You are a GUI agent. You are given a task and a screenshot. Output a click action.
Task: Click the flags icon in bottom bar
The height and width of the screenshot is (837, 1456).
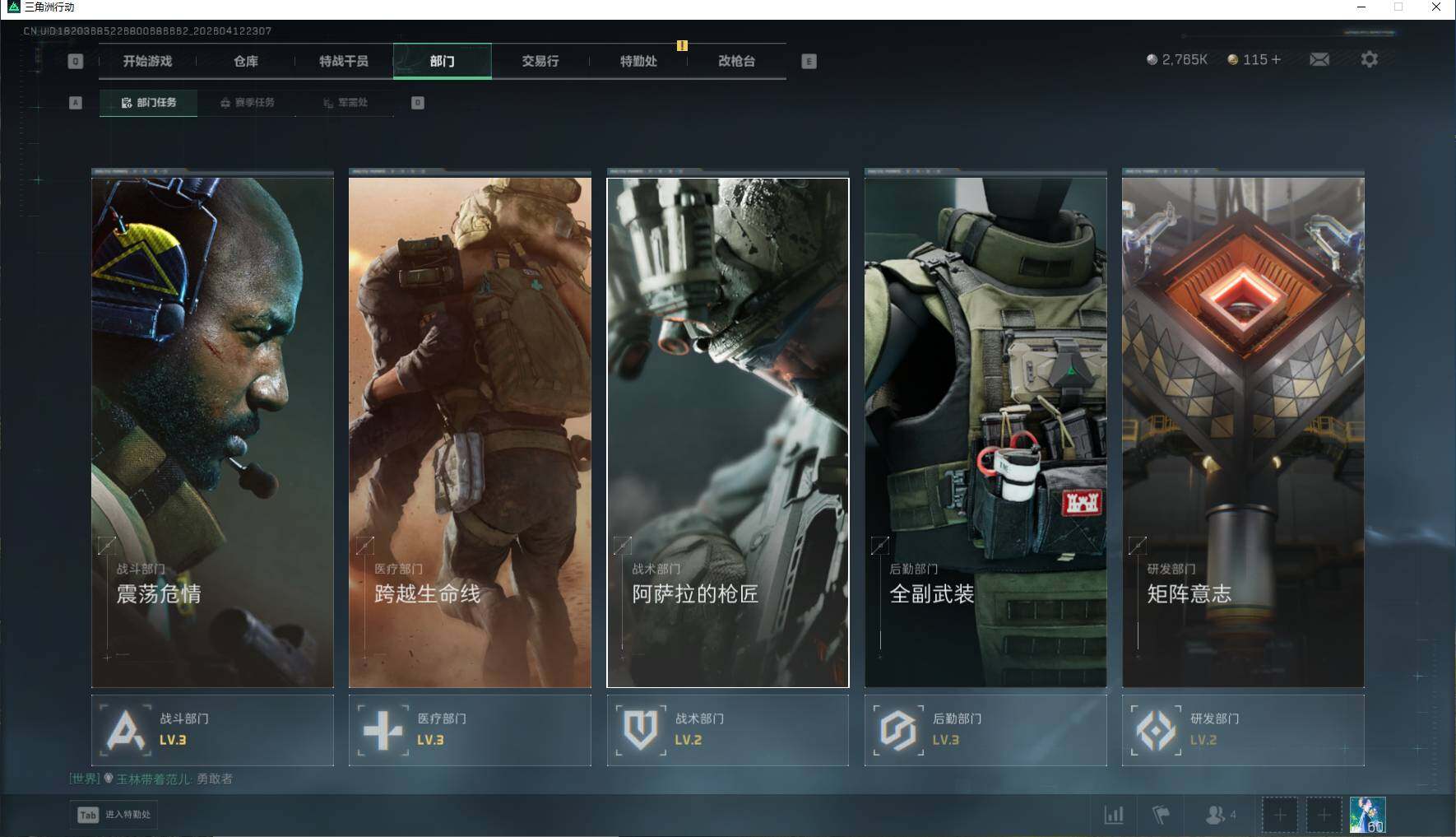1161,815
